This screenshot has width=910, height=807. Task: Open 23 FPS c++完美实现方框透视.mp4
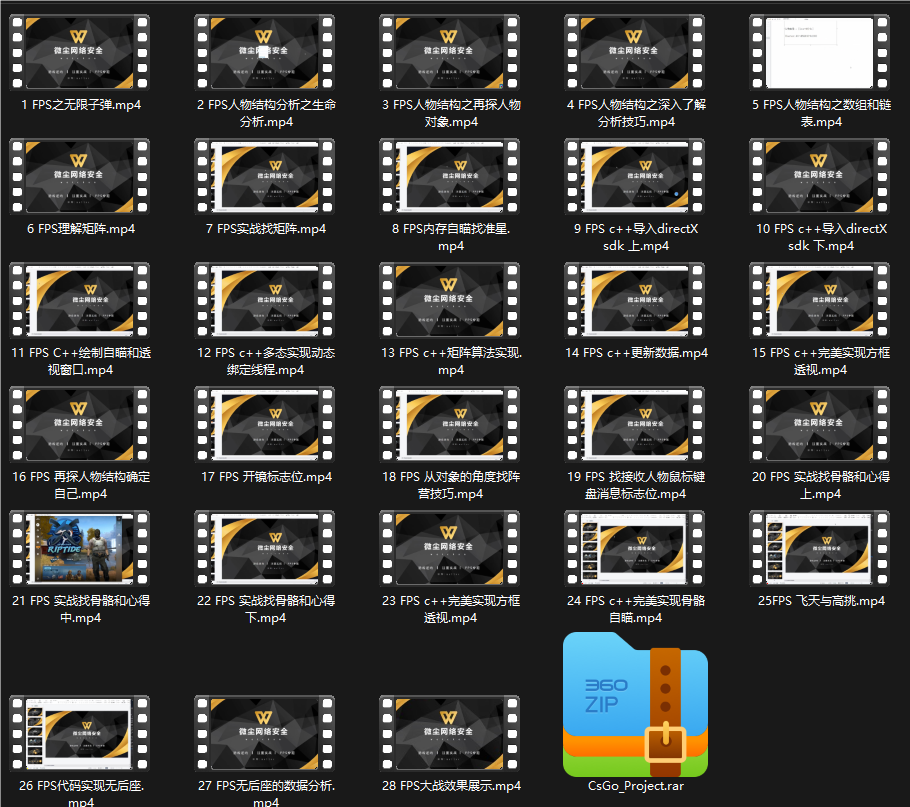coord(449,548)
